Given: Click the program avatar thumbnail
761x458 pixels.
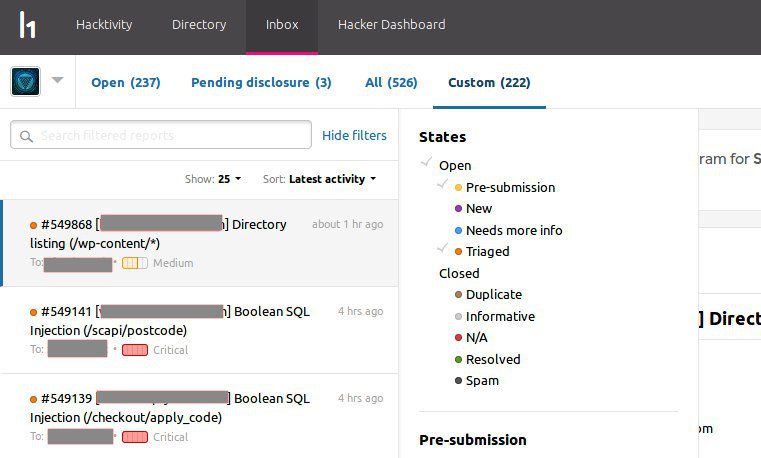Looking at the screenshot, I should [25, 81].
